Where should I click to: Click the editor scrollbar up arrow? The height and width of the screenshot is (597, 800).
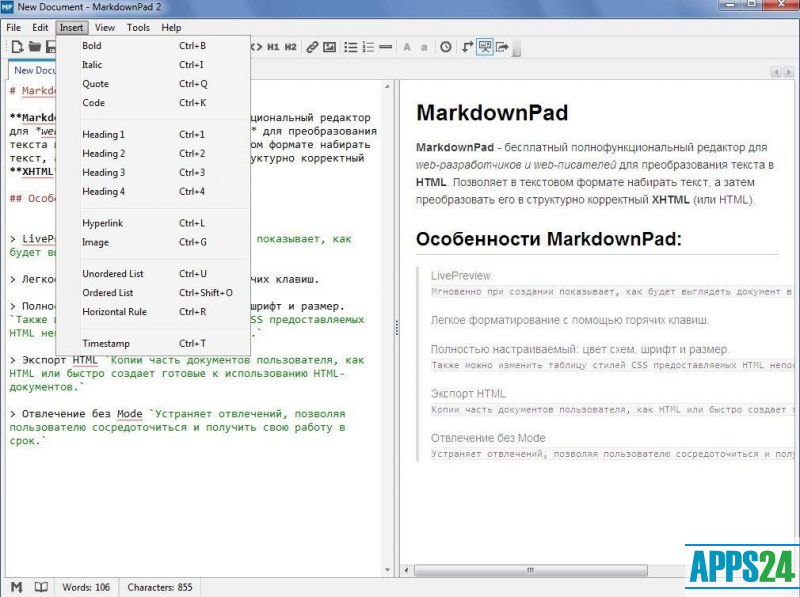387,87
